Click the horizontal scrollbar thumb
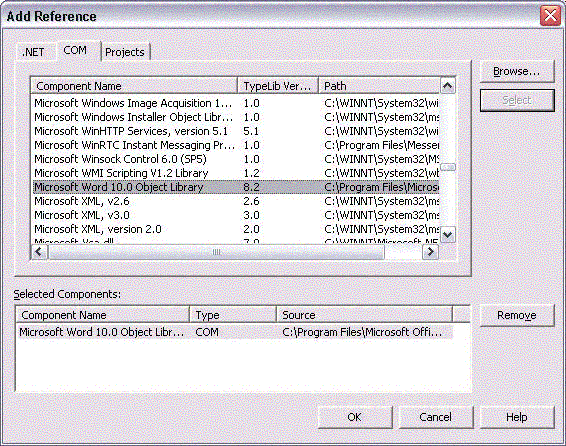The image size is (566, 446). pos(216,252)
